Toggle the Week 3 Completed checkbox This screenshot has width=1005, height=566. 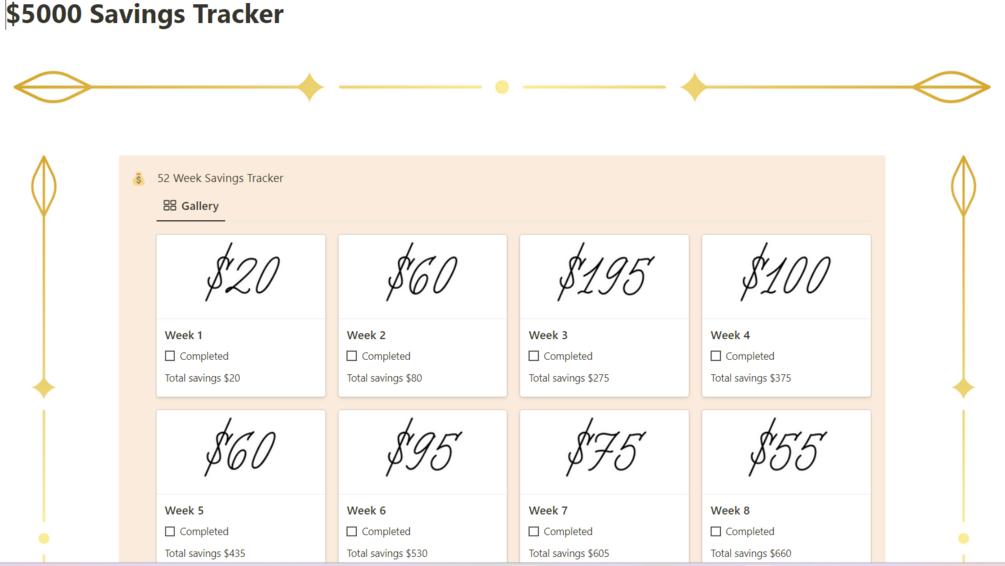pos(534,356)
